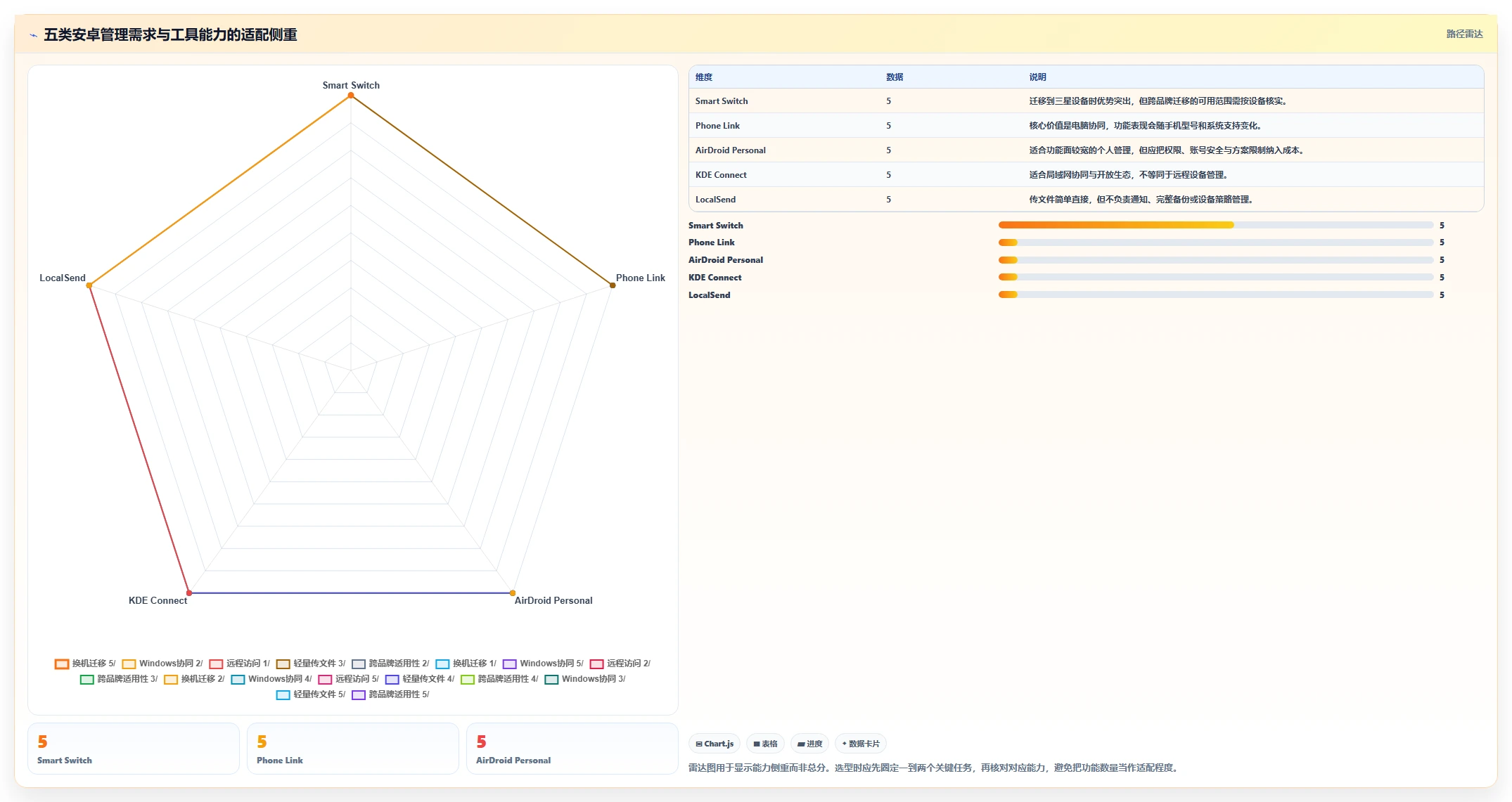Click the KDE Connect vertex point on radar

pyautogui.click(x=189, y=593)
